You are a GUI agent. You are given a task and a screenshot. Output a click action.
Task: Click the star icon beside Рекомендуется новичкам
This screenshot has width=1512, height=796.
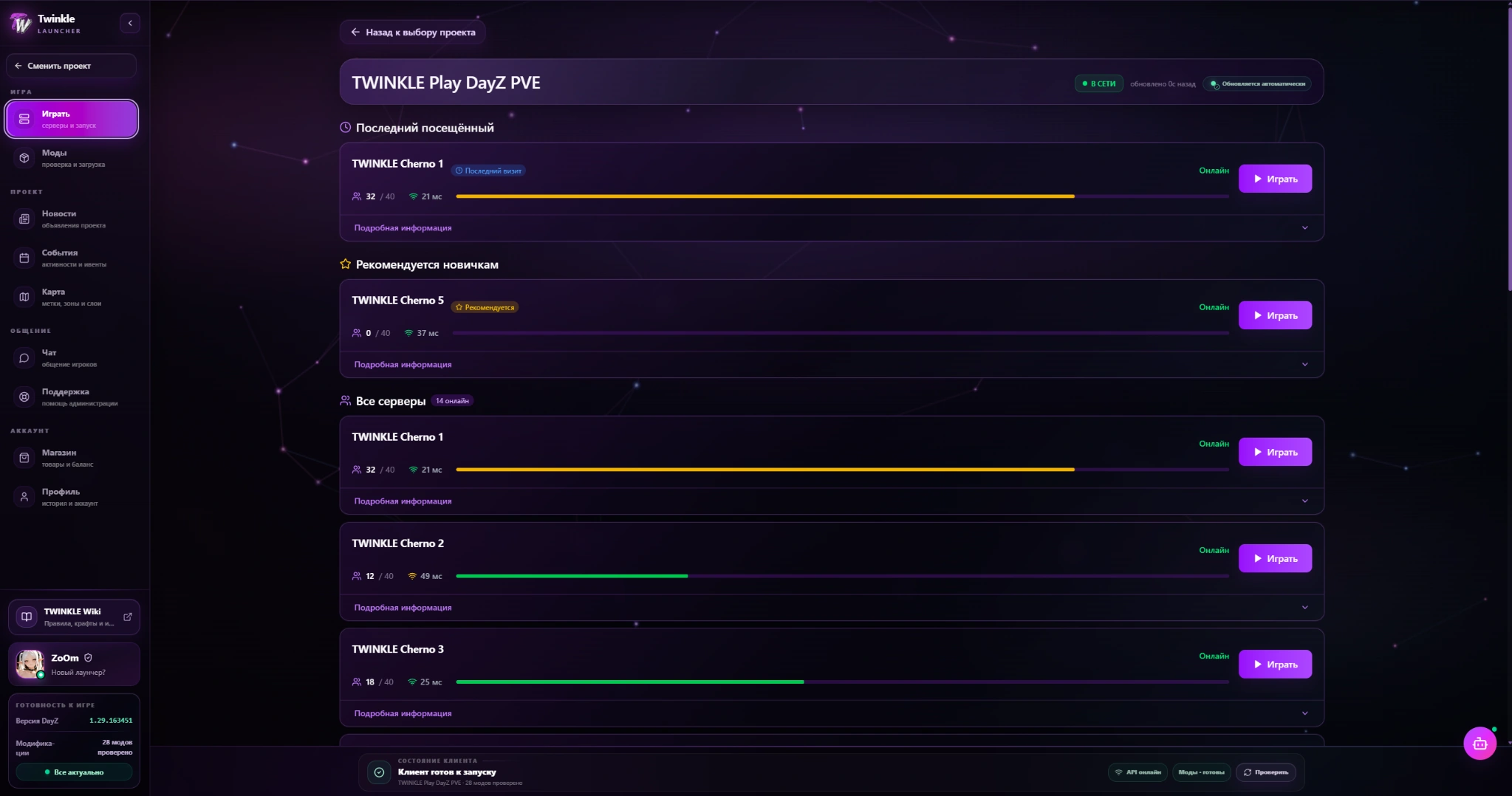tap(345, 264)
